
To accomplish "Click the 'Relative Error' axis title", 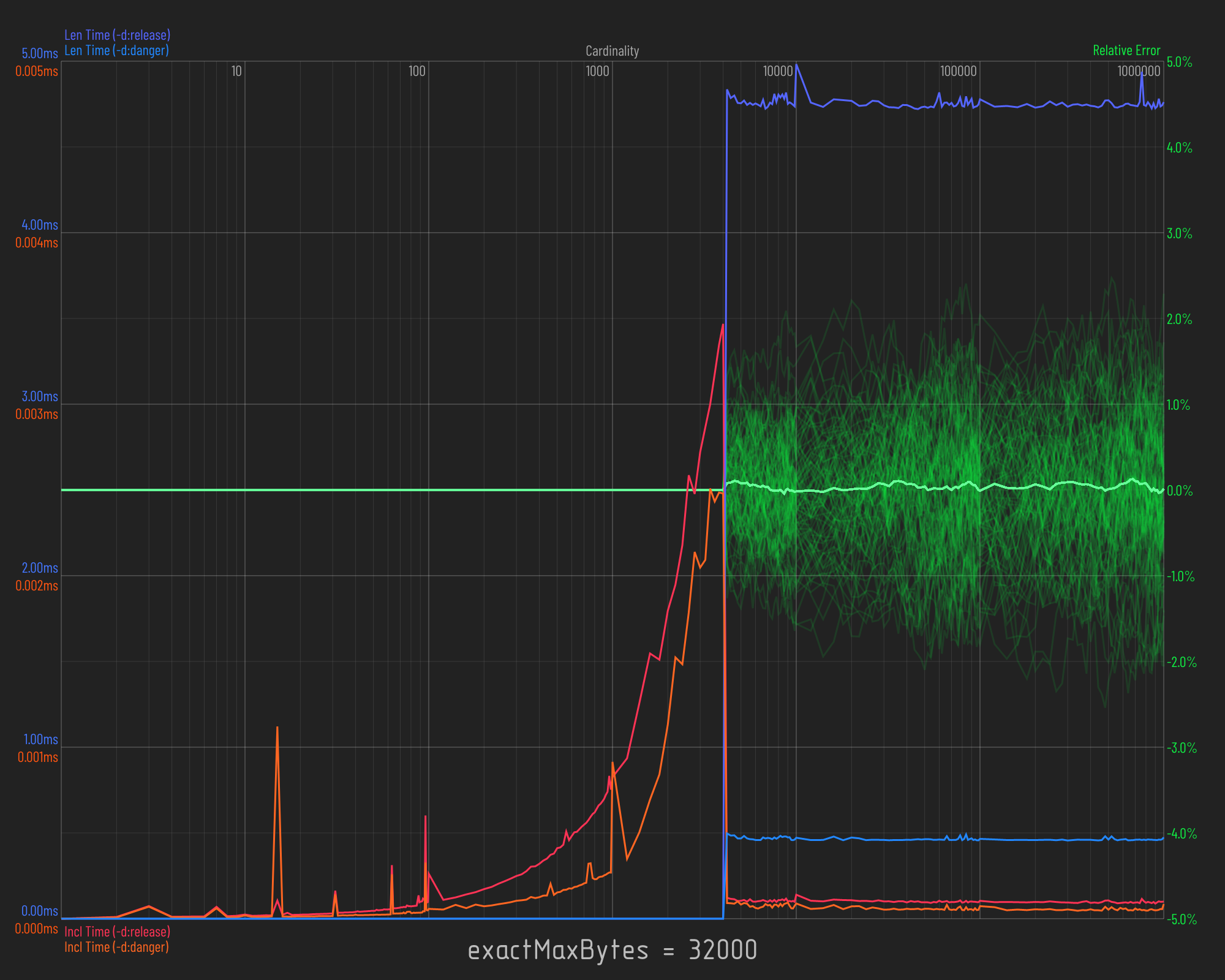I will pyautogui.click(x=1126, y=50).
